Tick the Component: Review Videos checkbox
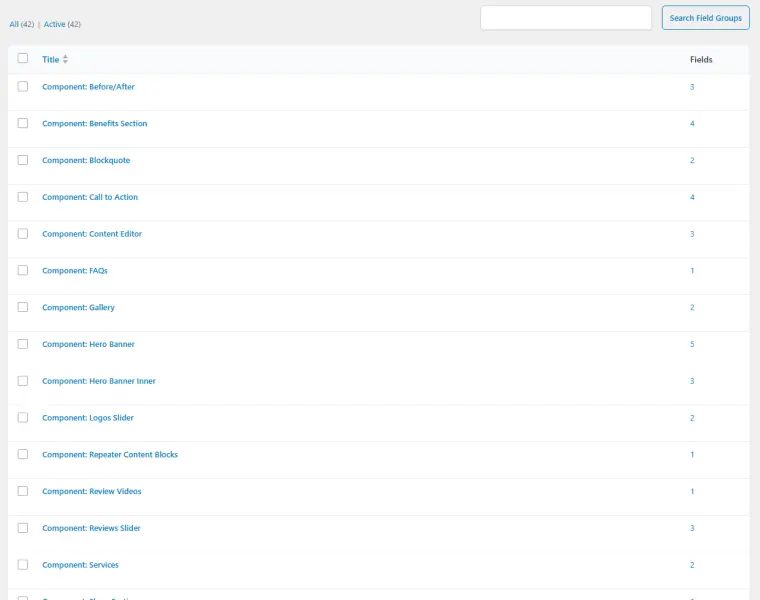Screen dimensions: 760x600 (x=23, y=491)
